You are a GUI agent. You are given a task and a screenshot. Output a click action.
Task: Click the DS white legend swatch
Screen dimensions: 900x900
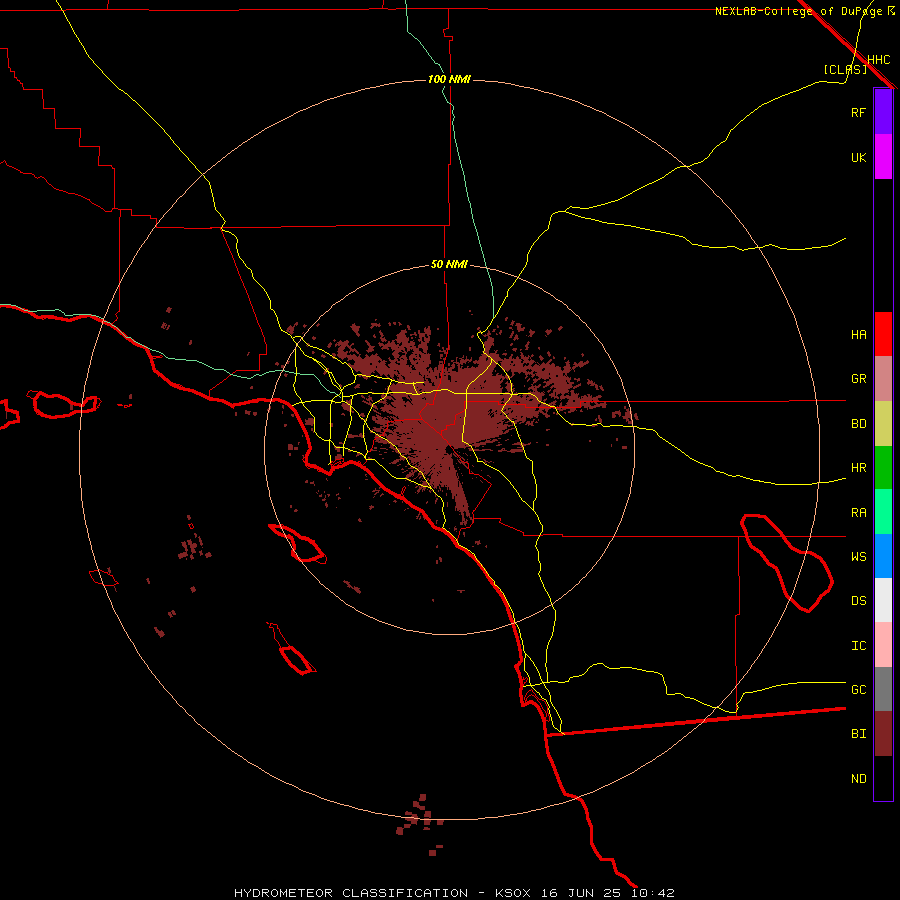[883, 600]
